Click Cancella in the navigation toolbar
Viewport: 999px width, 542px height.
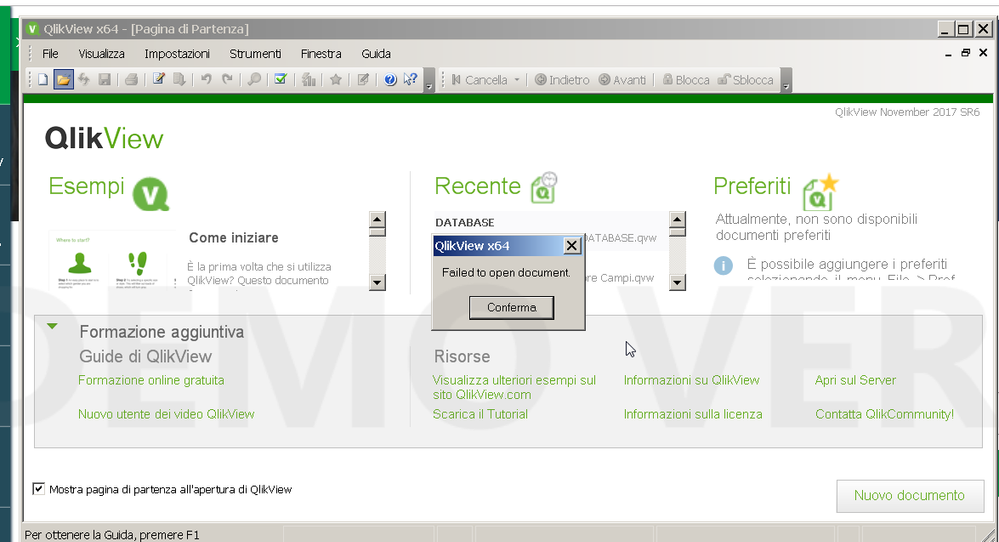pyautogui.click(x=480, y=80)
